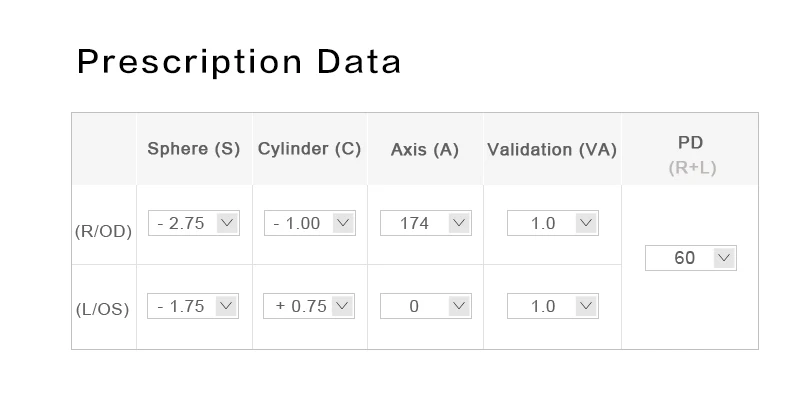Expand the L/OS Validation dropdown
This screenshot has width=800, height=400.
(553, 306)
